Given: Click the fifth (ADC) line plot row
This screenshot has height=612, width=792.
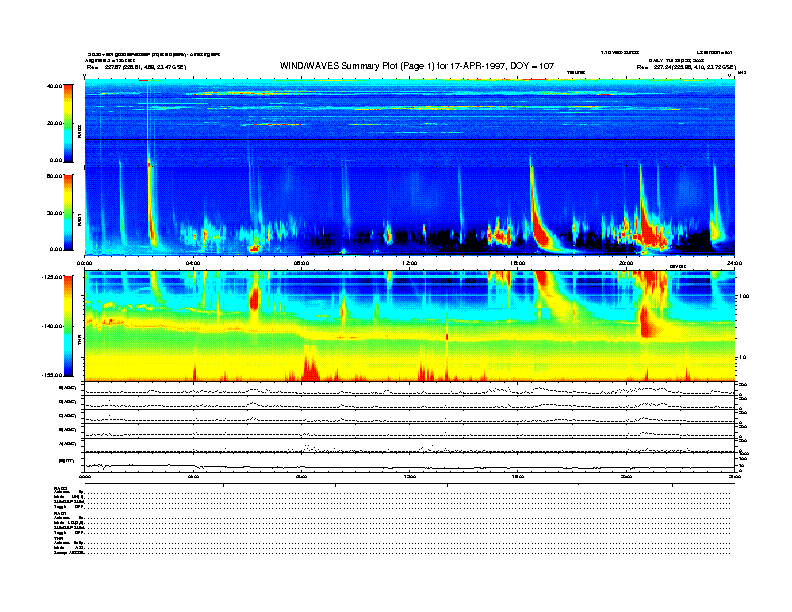Looking at the screenshot, I should click(x=409, y=445).
